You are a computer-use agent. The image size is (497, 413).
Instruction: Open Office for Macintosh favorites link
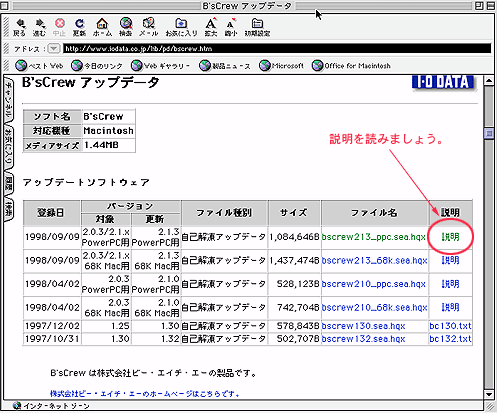[x=351, y=66]
